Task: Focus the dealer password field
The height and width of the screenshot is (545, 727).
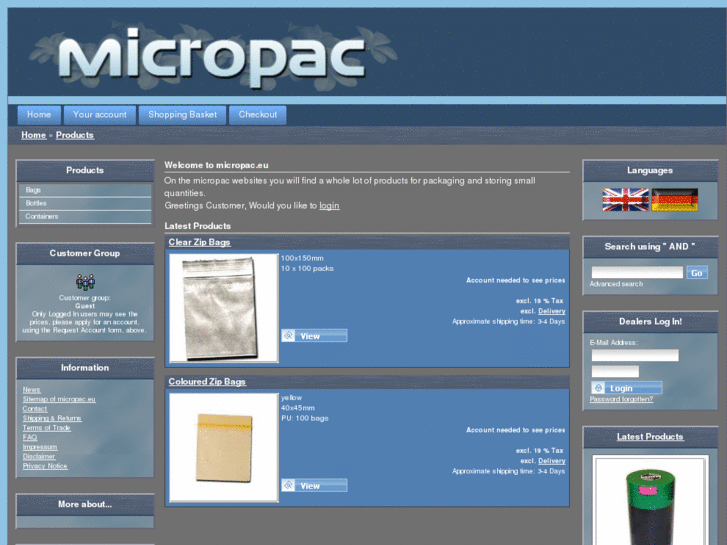Action: coord(615,372)
